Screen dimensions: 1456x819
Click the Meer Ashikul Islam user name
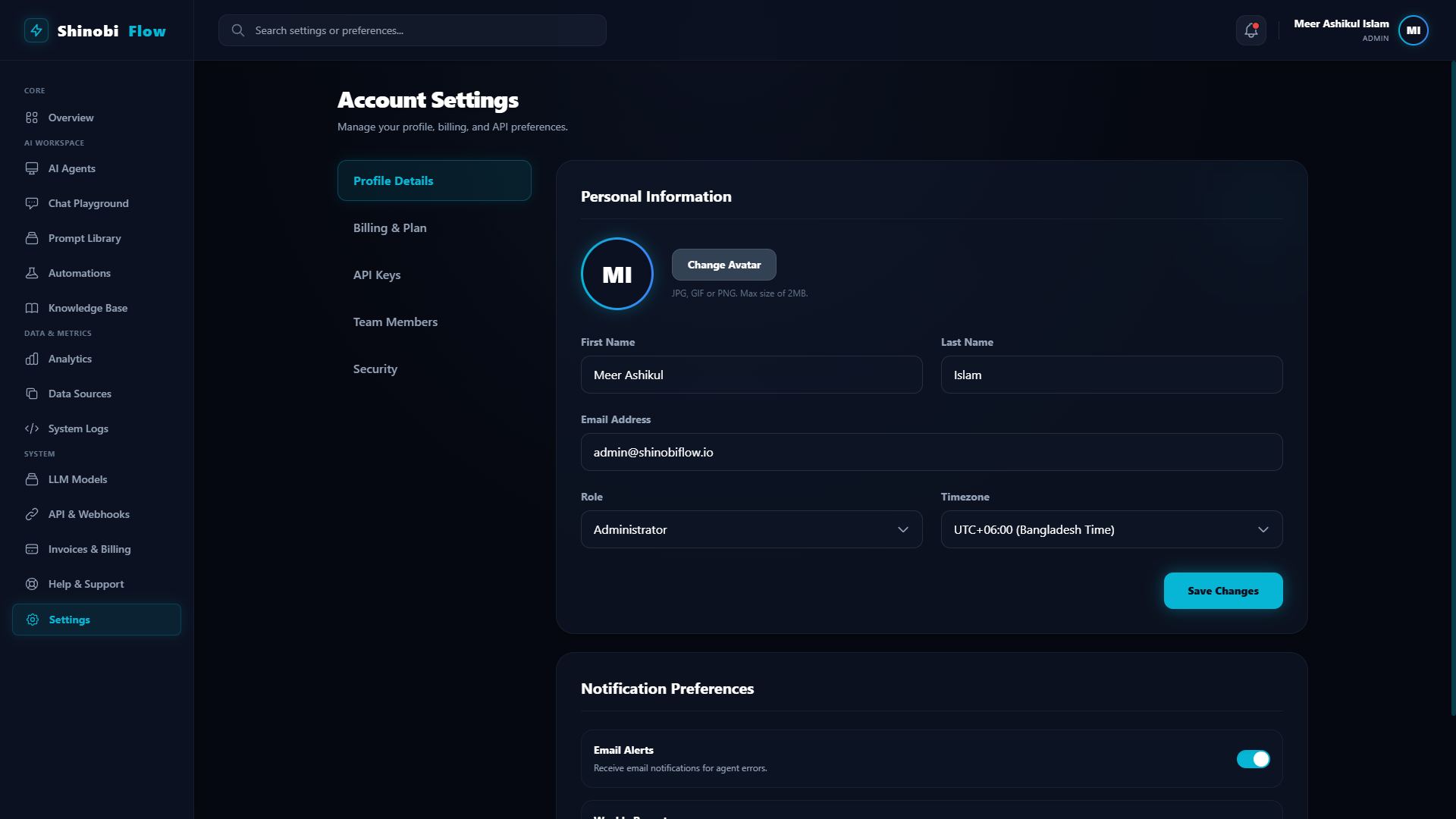point(1341,24)
